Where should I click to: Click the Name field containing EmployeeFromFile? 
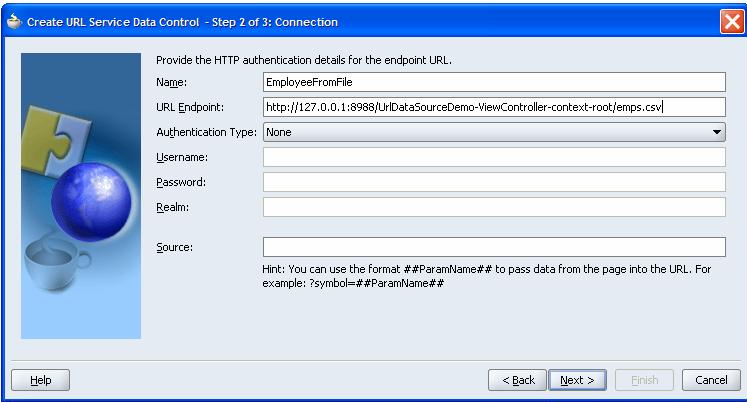pyautogui.click(x=493, y=82)
